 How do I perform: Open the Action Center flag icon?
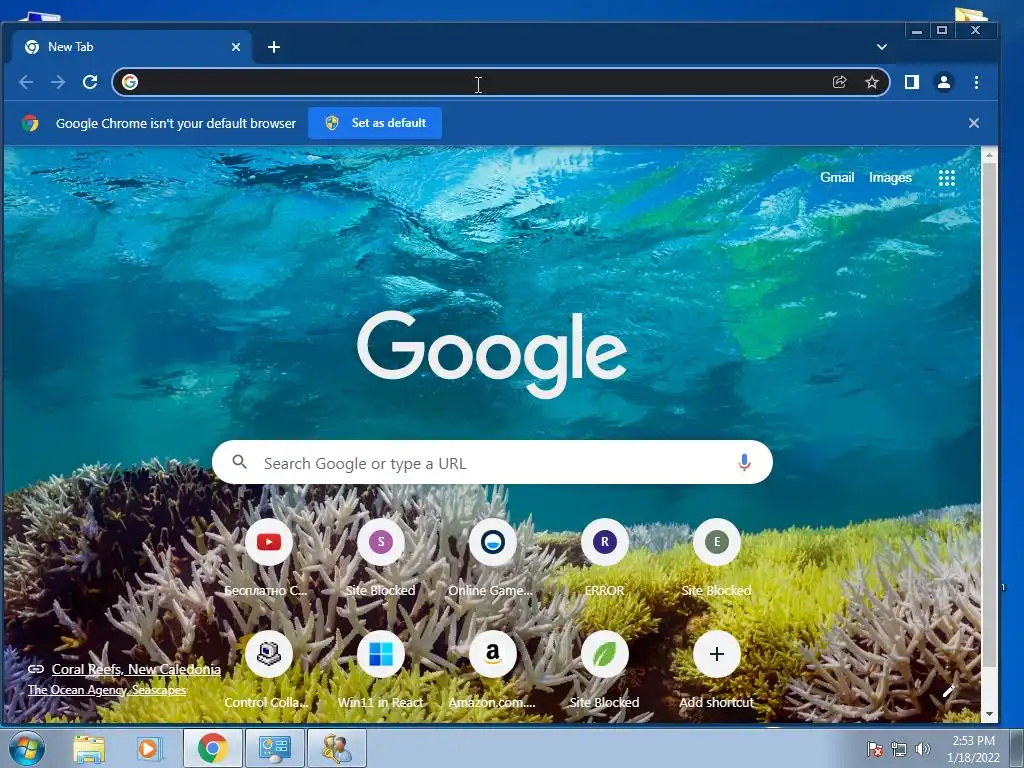coord(874,750)
